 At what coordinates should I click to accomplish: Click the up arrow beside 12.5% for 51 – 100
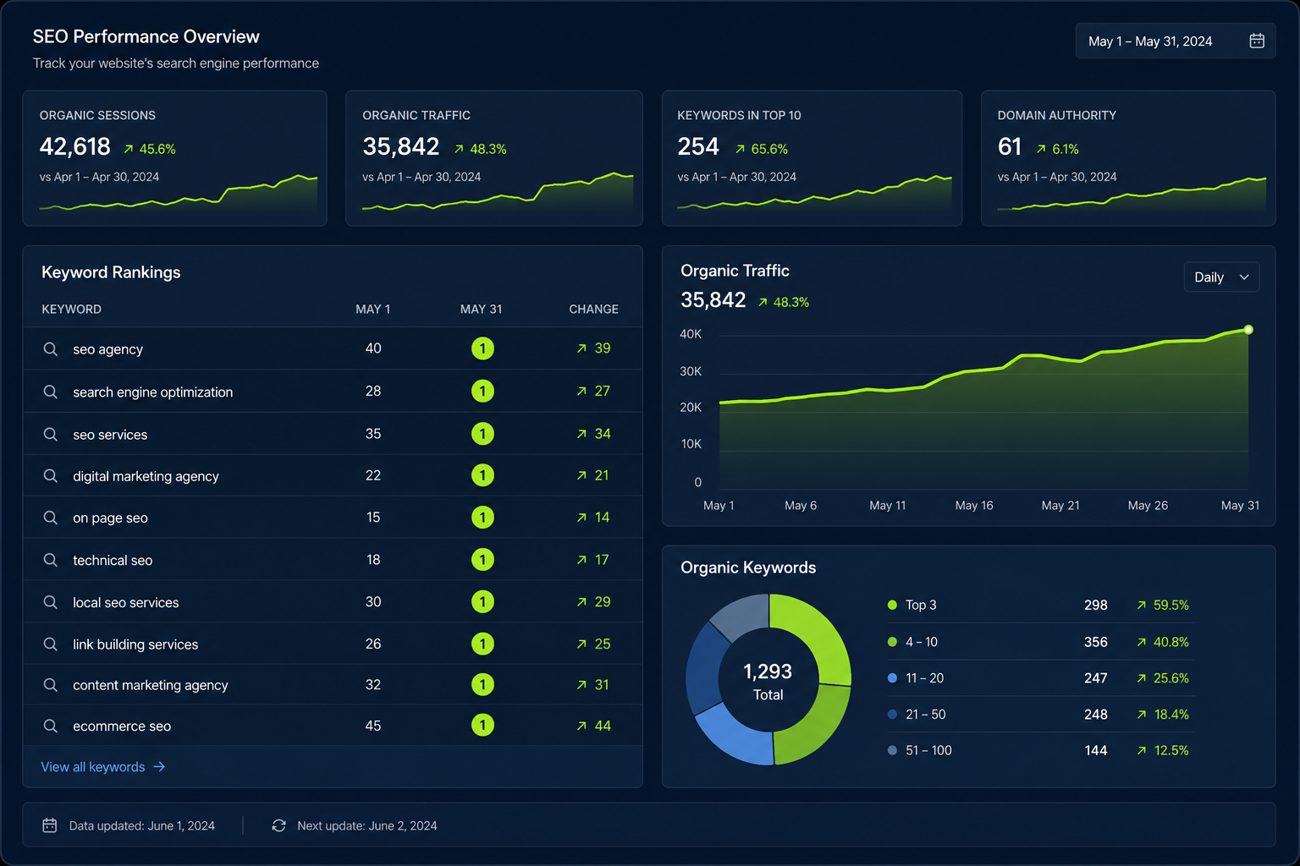[x=1141, y=750]
